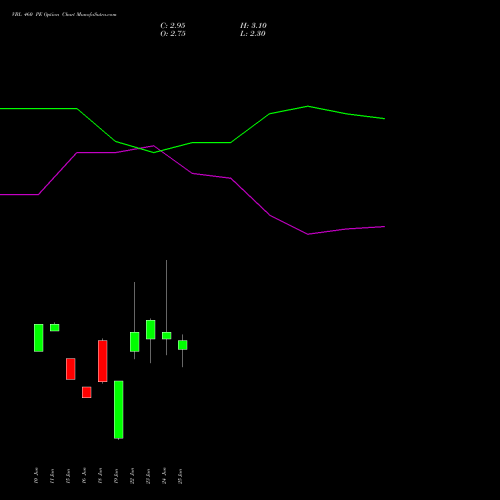Viewport: 500px width, 500px height.
Task: Click the 22 Jun date label
Action: click(x=132, y=476)
